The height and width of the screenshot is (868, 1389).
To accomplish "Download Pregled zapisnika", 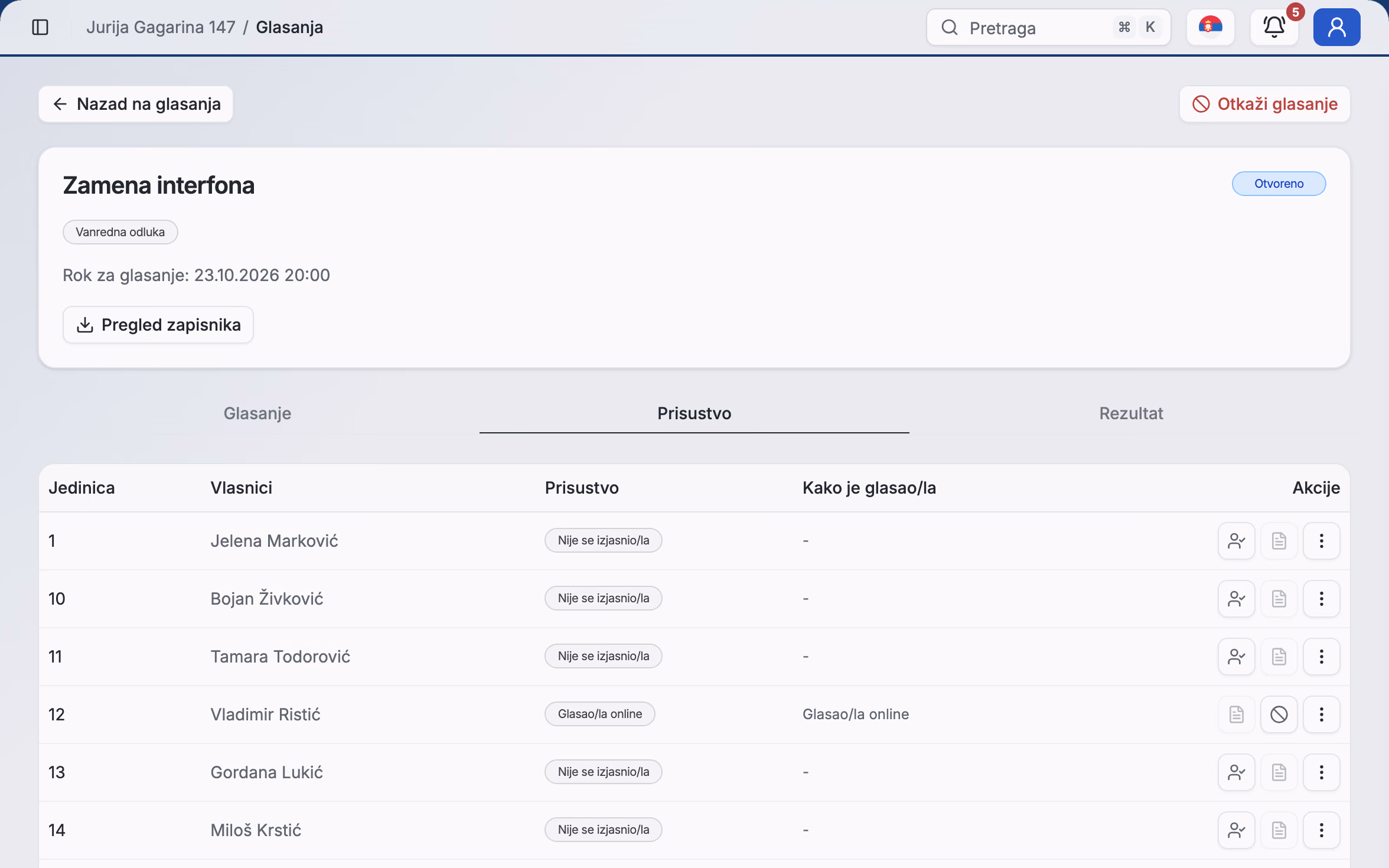I will click(158, 325).
